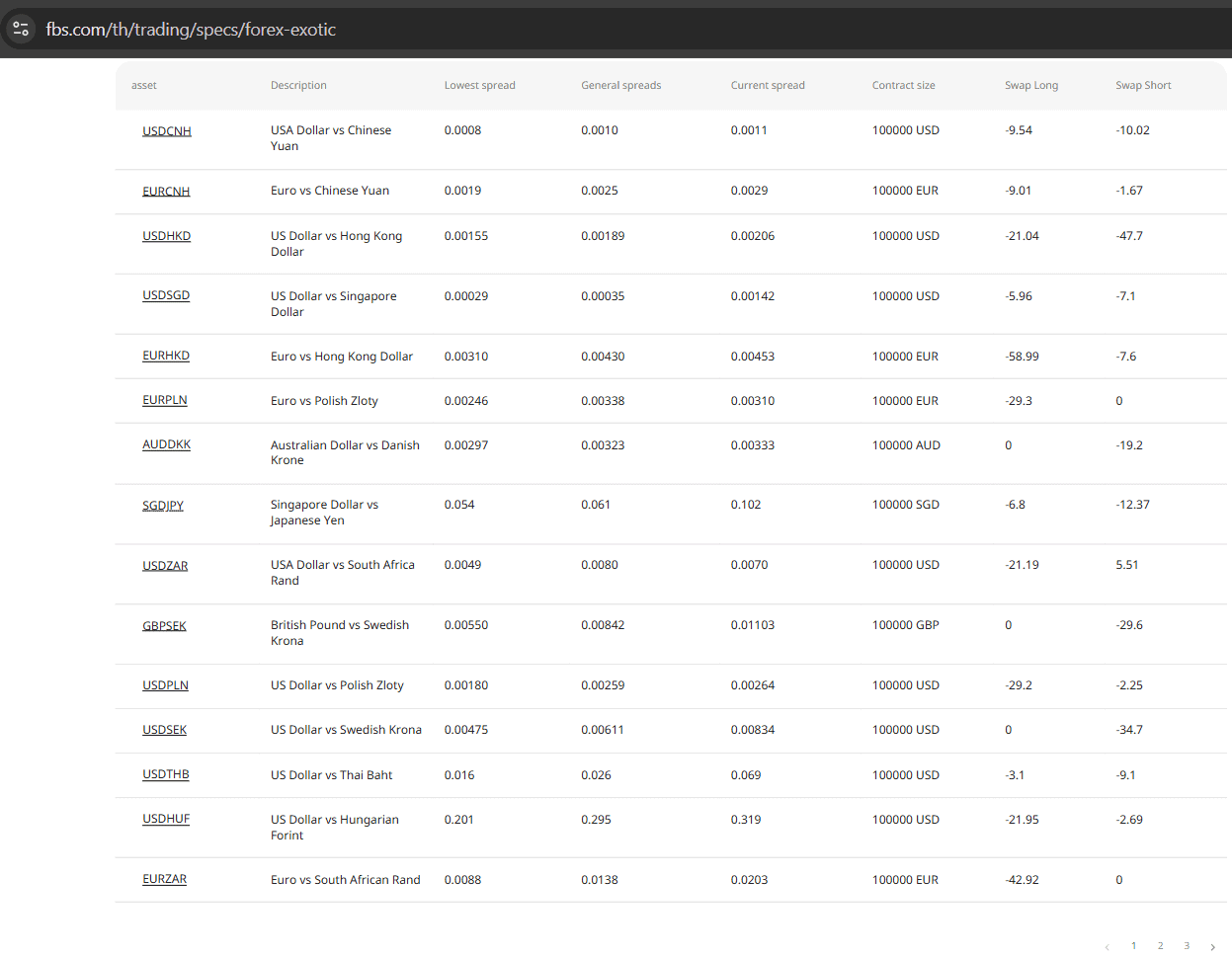
Task: Open page 3 of the table
Action: coord(1187,946)
